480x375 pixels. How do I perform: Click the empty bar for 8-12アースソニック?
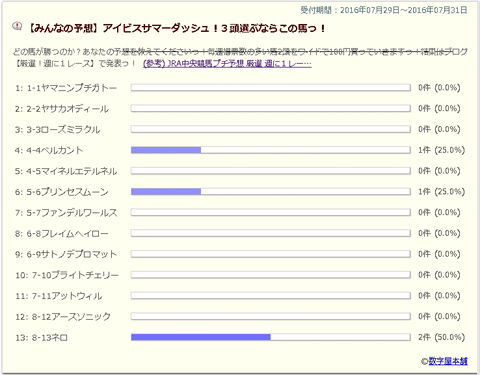(270, 316)
